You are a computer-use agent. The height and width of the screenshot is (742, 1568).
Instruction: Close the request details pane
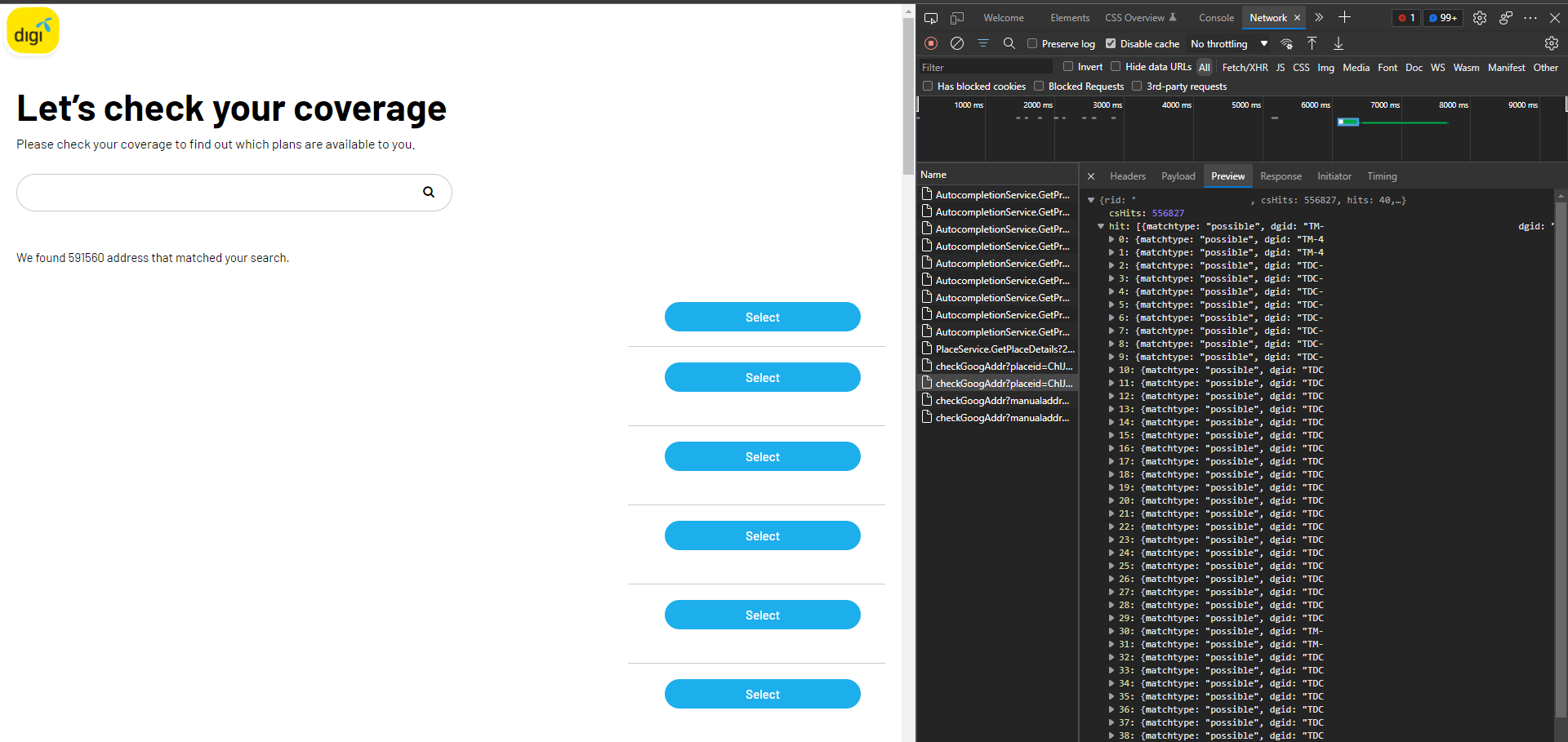pos(1091,176)
